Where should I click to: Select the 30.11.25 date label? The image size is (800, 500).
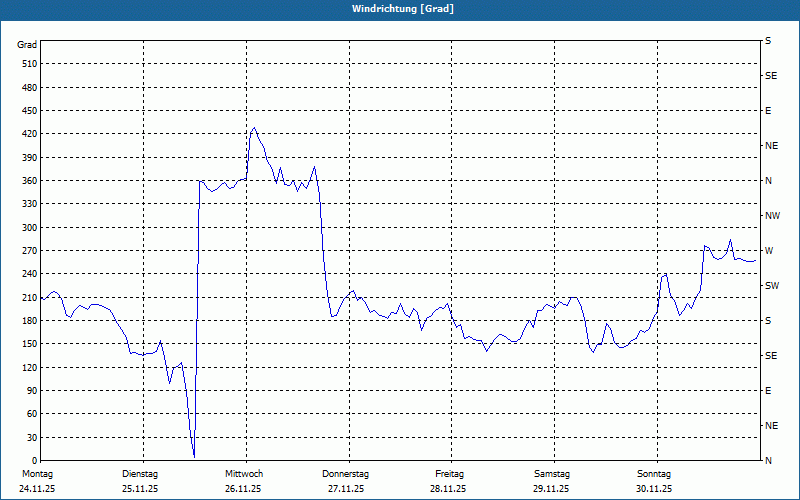tap(654, 489)
